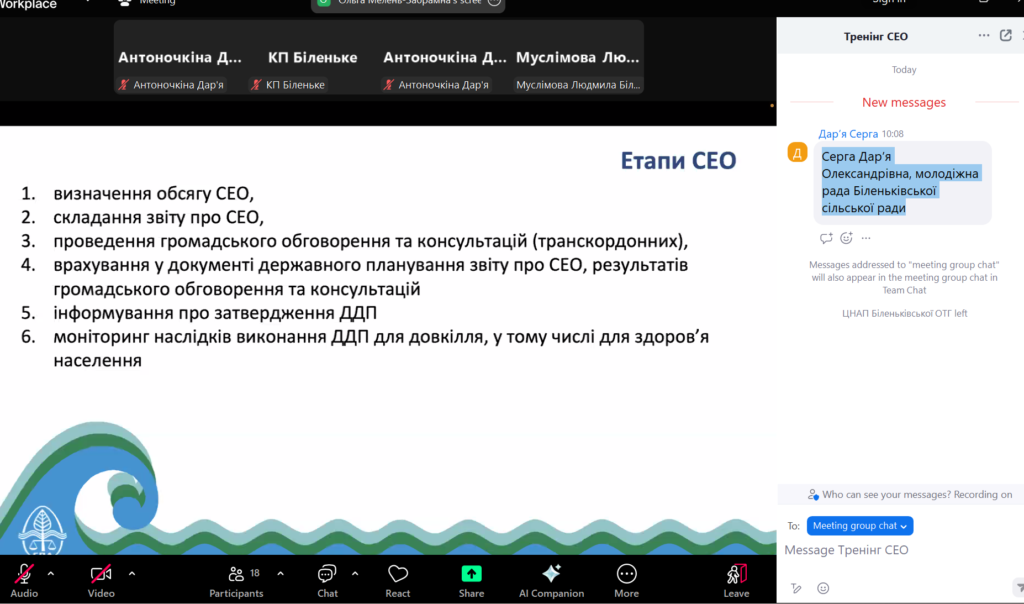Add emoji reaction to the chat message

pyautogui.click(x=846, y=238)
